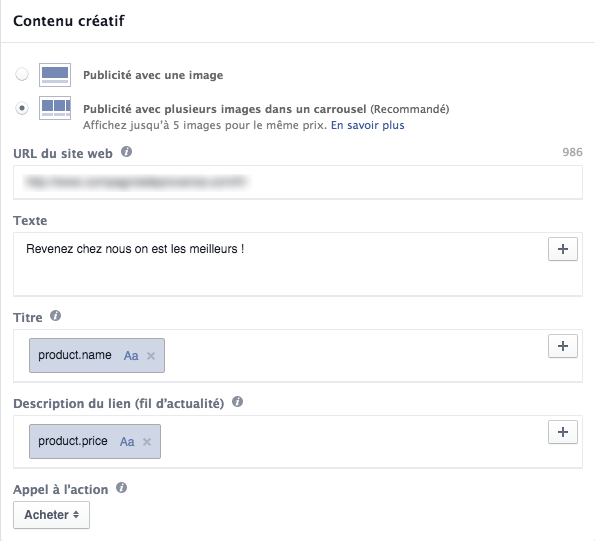Click plus button in the Description field
Image resolution: width=595 pixels, height=541 pixels.
(563, 432)
